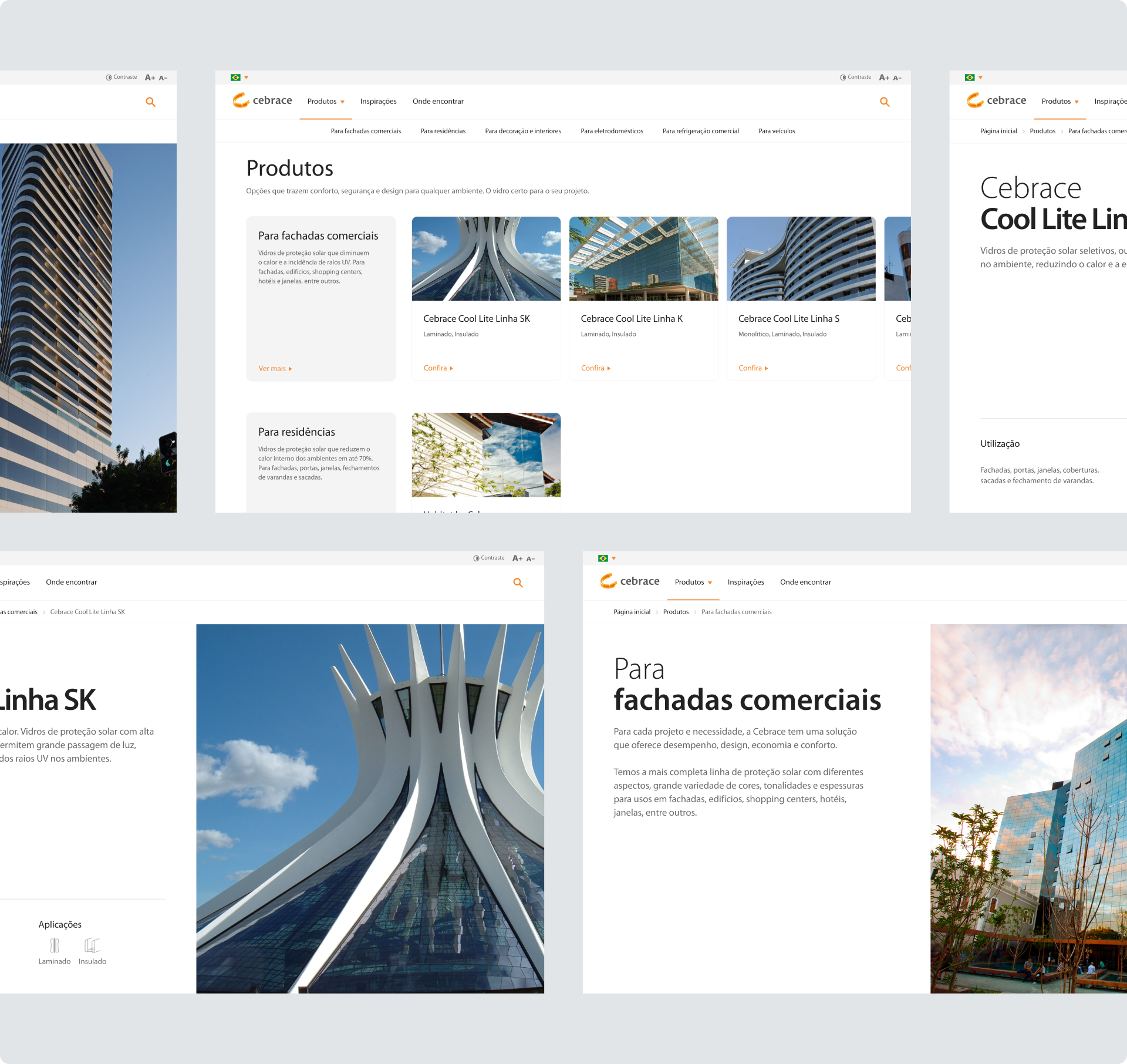This screenshot has height=1064, width=1127.
Task: Open Inspirações in the Produtos page navigation
Action: point(379,102)
